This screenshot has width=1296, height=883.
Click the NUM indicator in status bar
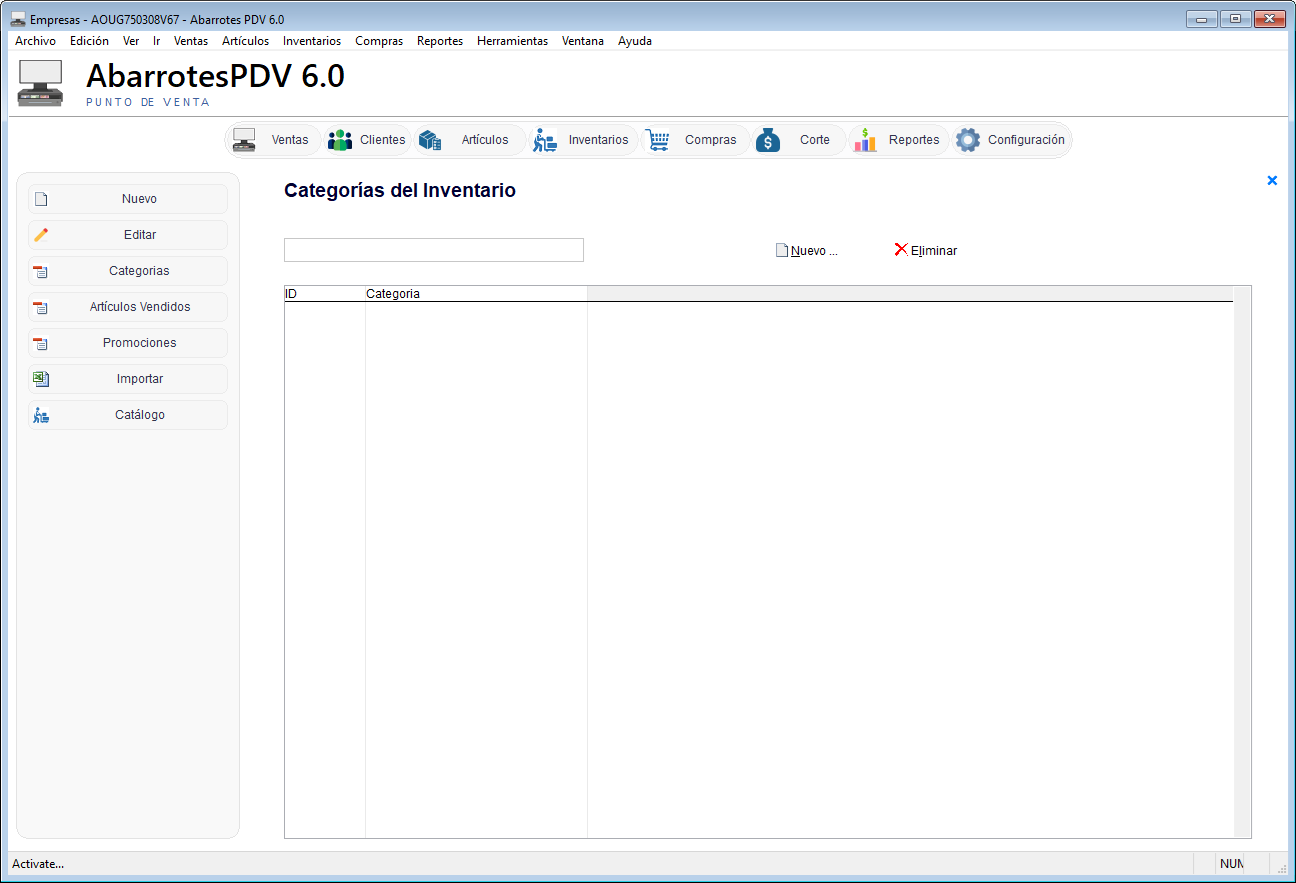click(x=1231, y=864)
